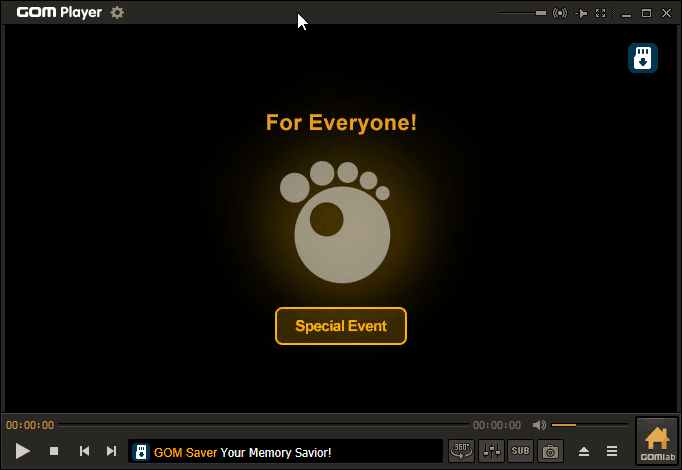Screen dimensions: 682x470
Task: Toggle the always-on-top pin icon
Action: 581,13
